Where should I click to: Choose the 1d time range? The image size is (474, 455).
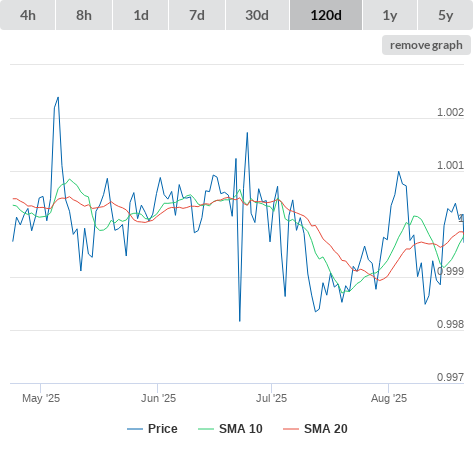(141, 15)
